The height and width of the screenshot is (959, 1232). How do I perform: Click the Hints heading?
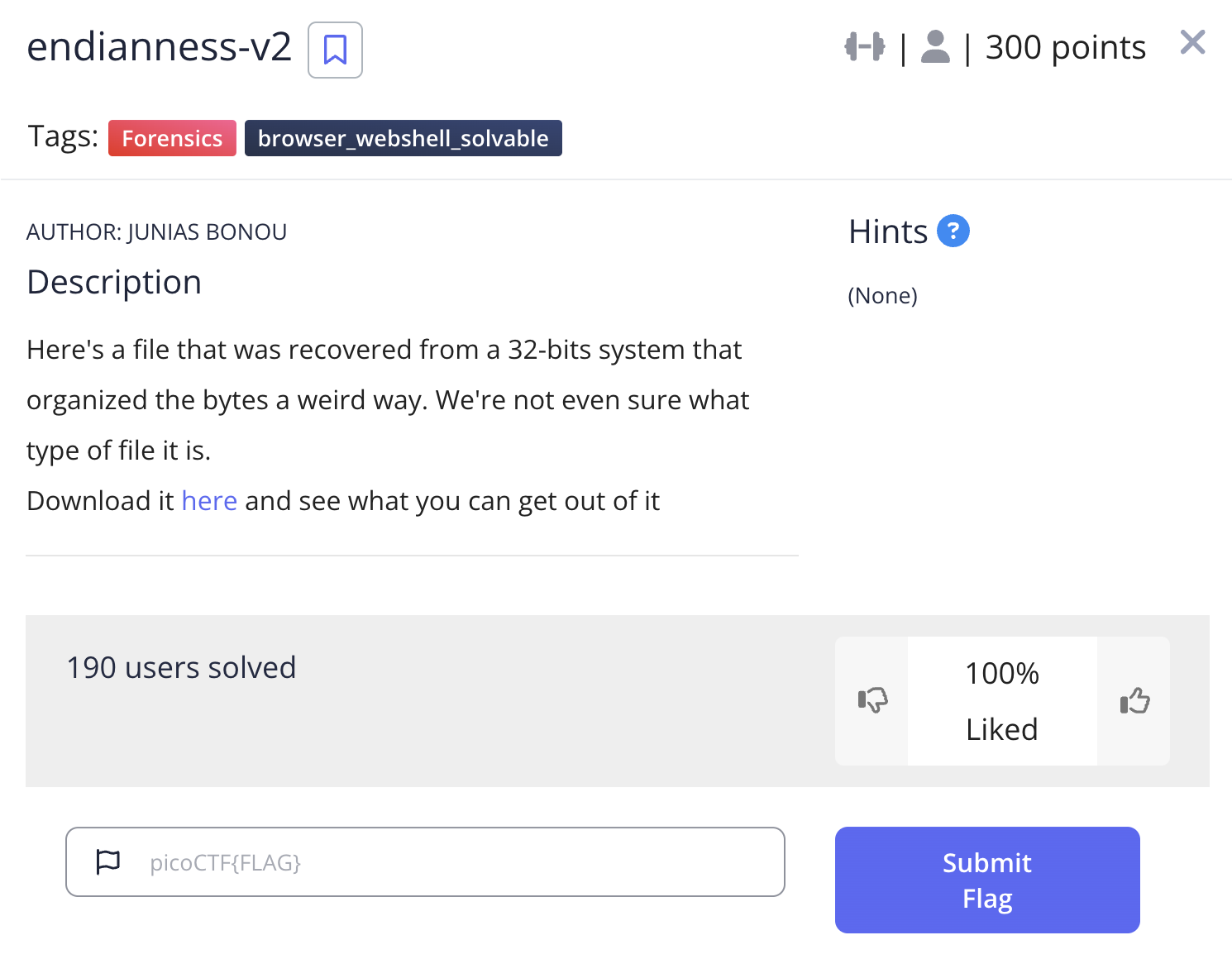pos(888,231)
